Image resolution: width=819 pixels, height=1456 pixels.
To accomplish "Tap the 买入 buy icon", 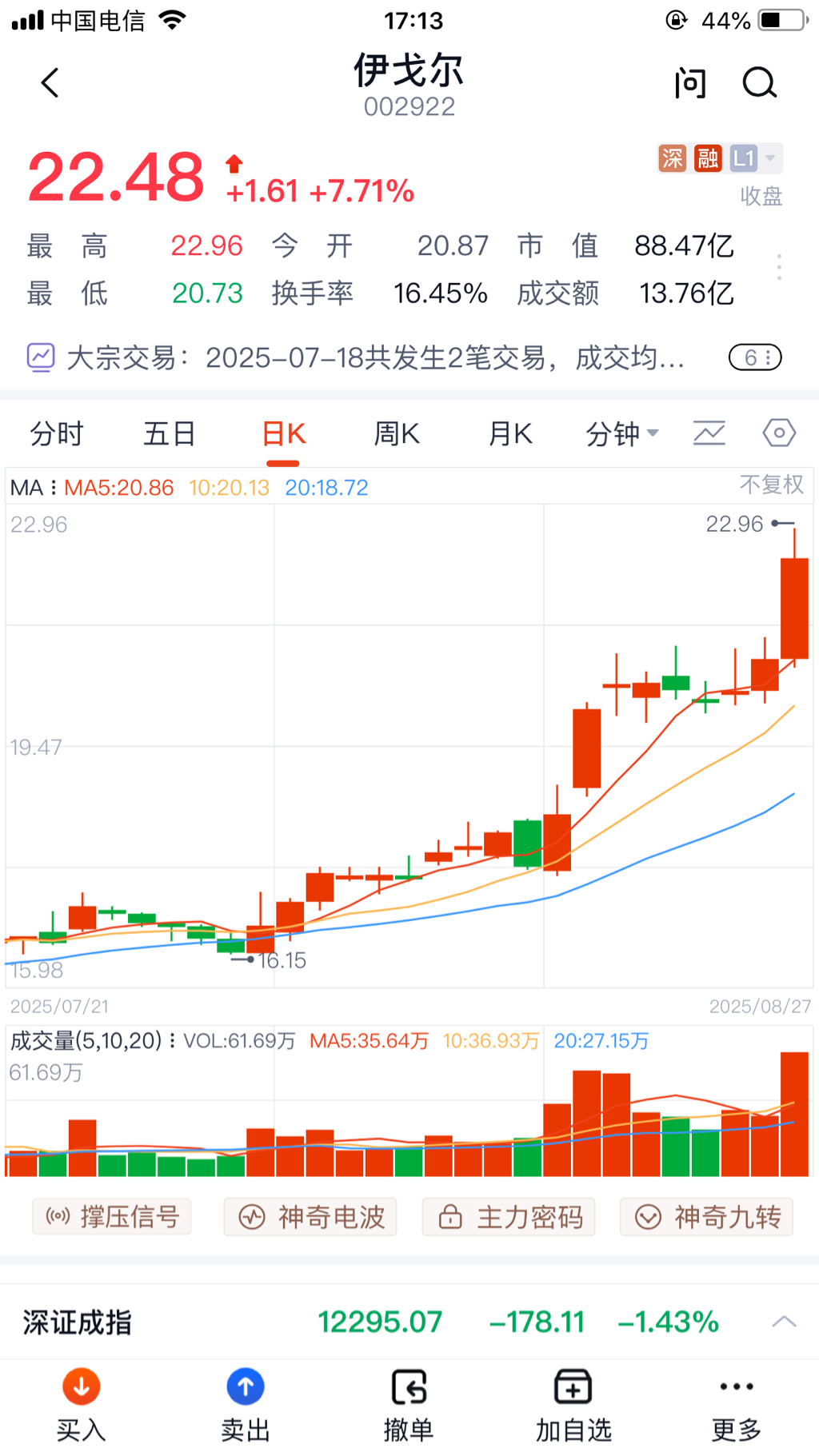I will click(x=81, y=1387).
